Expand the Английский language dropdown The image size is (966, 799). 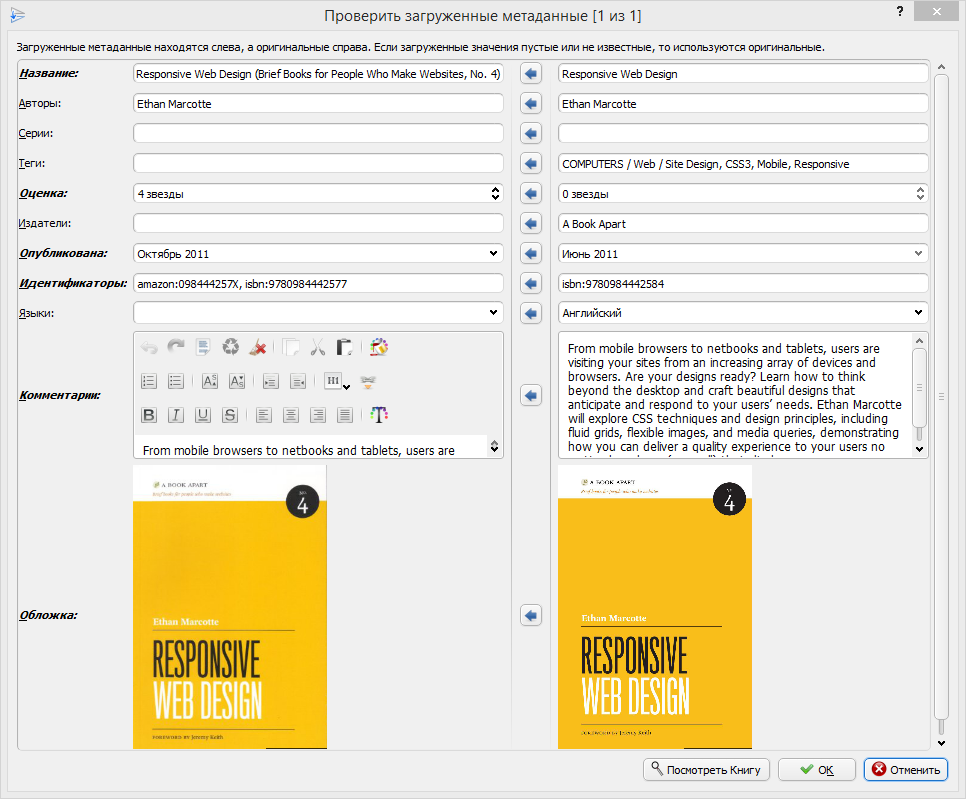[x=919, y=313]
